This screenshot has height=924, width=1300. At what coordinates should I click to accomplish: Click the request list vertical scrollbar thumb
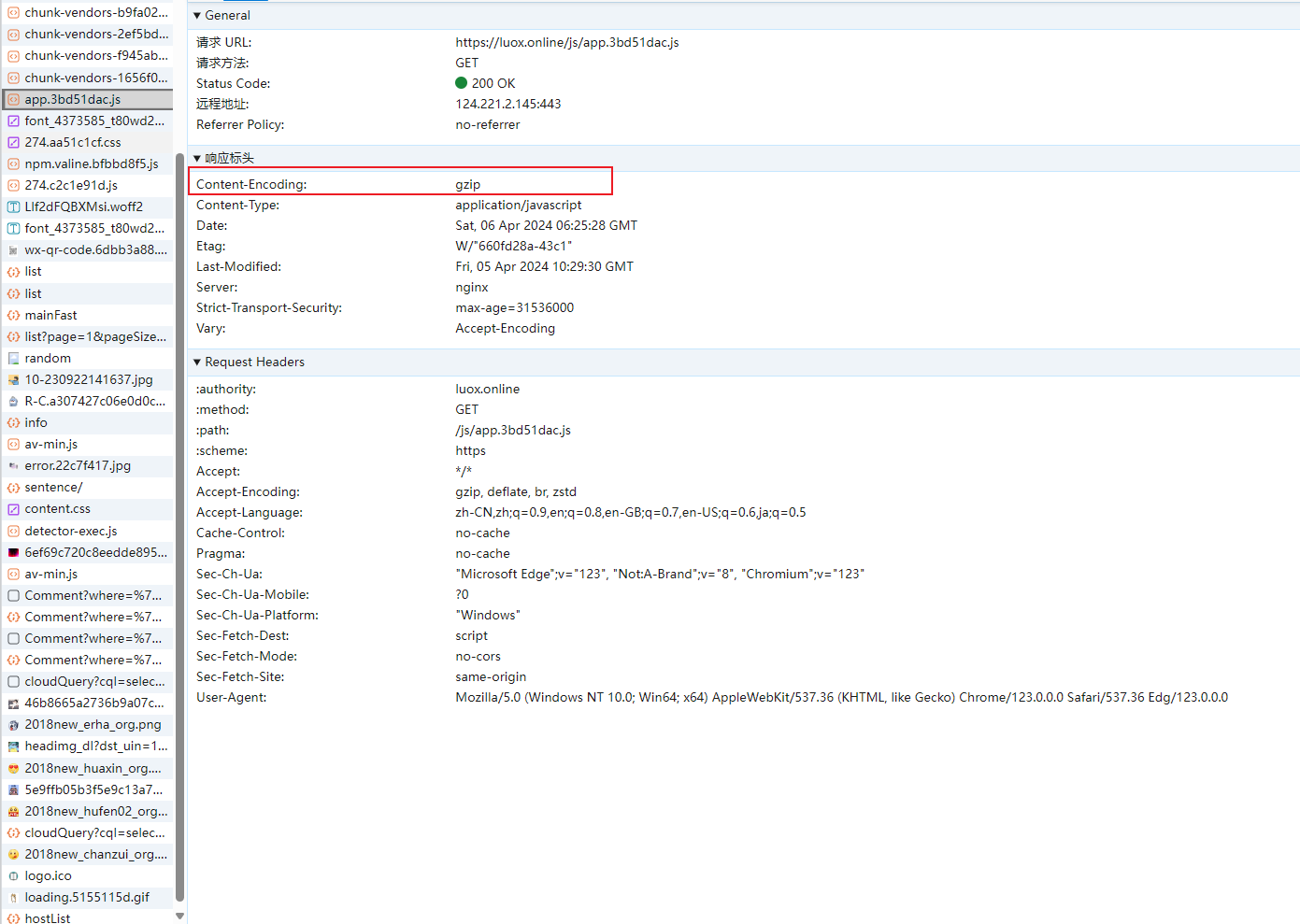(x=179, y=527)
